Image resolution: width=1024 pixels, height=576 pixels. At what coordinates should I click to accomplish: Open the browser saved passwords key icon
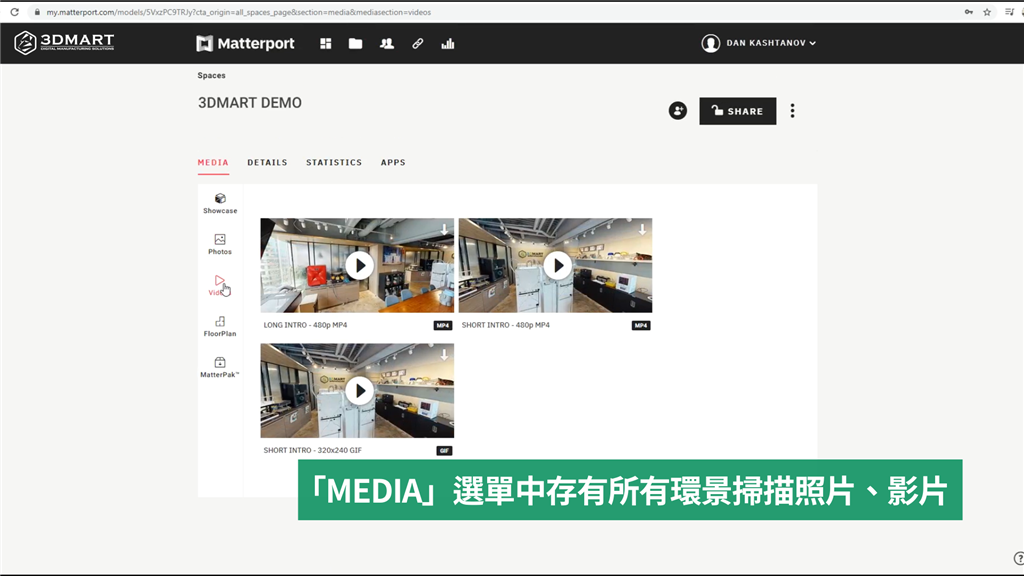tap(968, 12)
